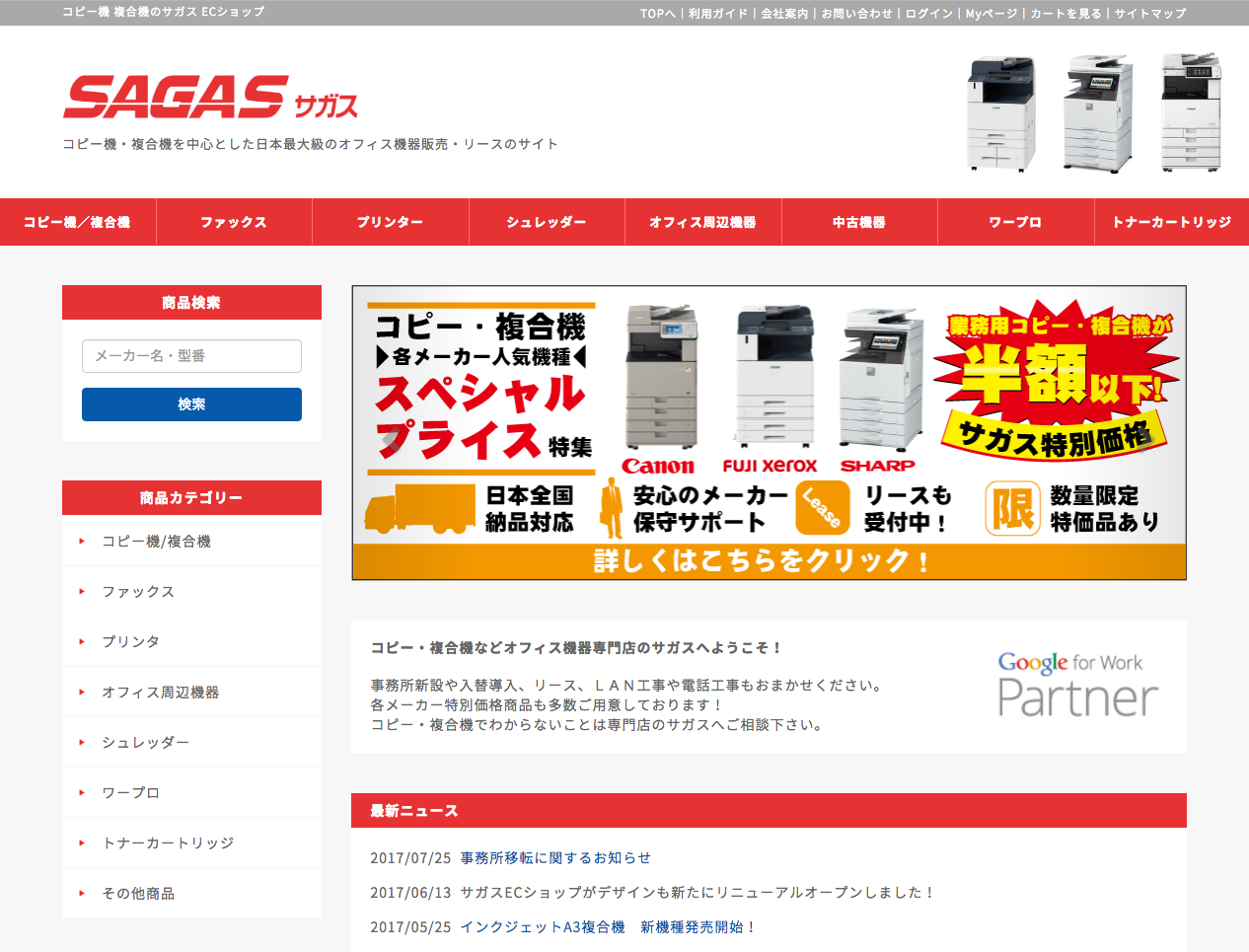Click the ログイン link
Screen dimensions: 1249x952
[x=929, y=14]
